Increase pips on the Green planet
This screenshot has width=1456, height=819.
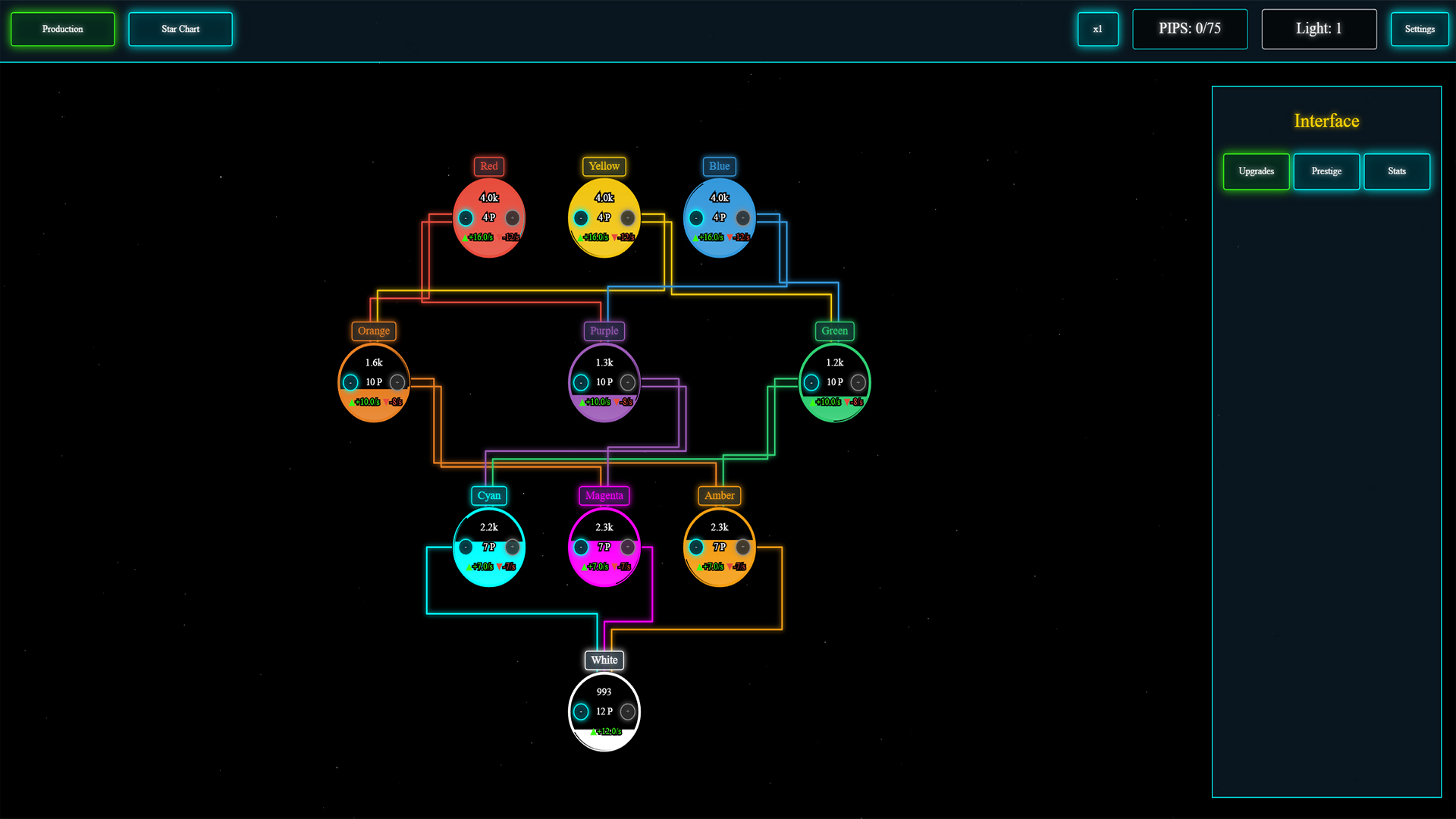tap(858, 382)
